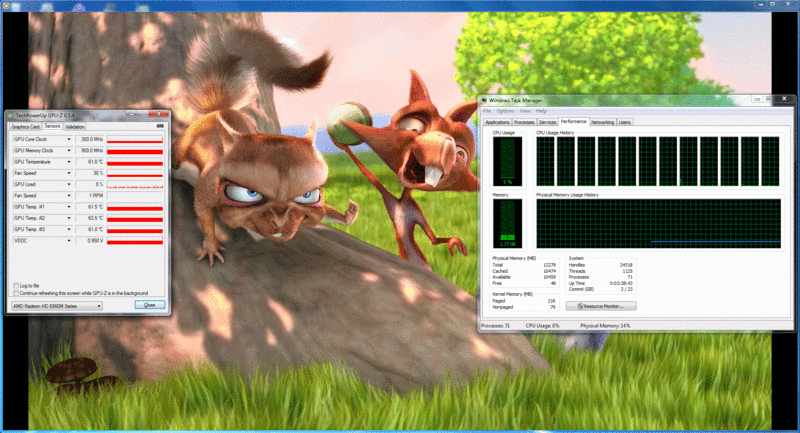This screenshot has width=800, height=433.
Task: Click the Physical Memory Usage History graph
Action: [658, 223]
